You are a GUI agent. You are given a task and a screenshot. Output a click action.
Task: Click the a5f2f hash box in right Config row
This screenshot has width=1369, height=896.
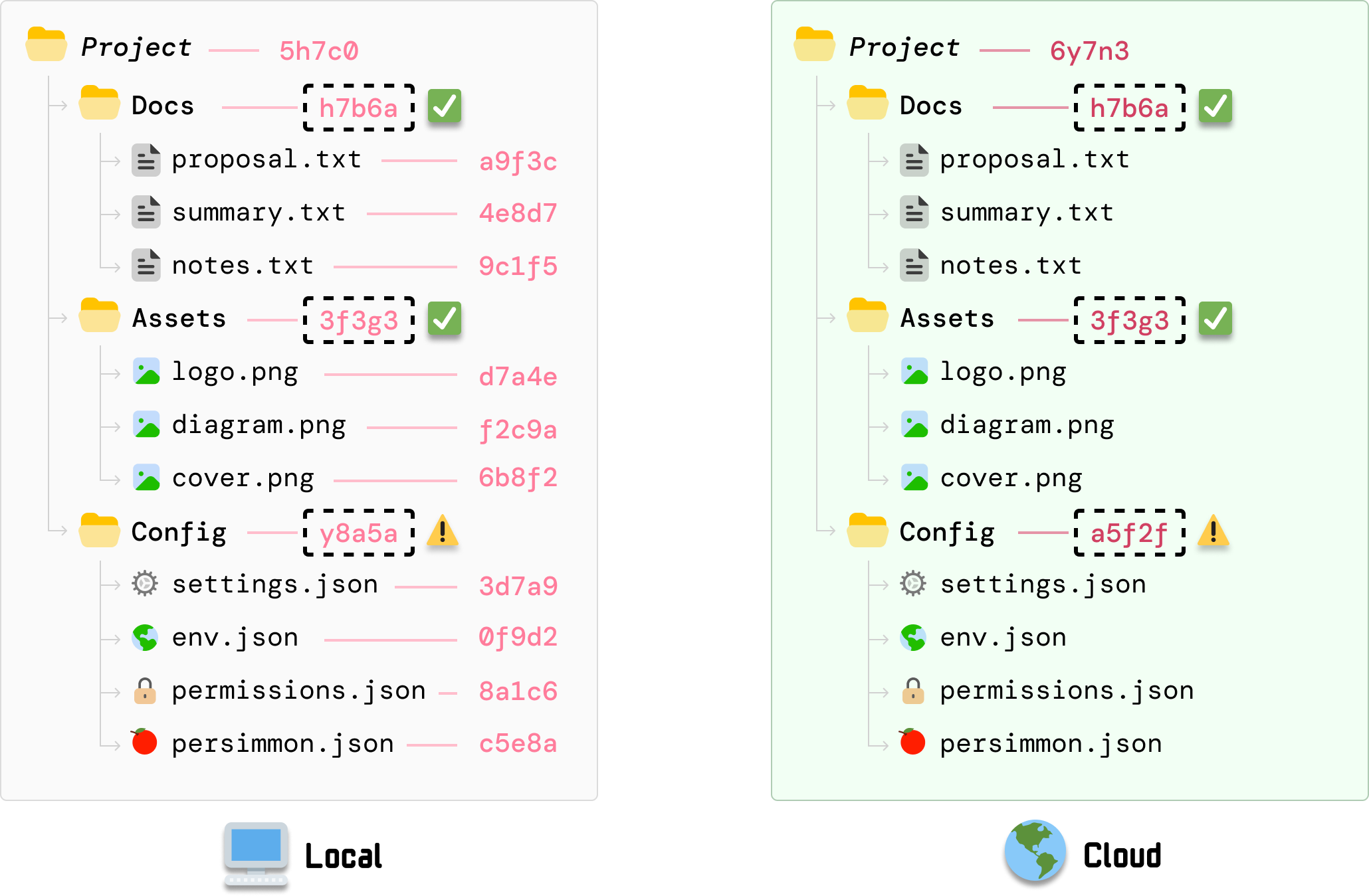(x=1128, y=533)
